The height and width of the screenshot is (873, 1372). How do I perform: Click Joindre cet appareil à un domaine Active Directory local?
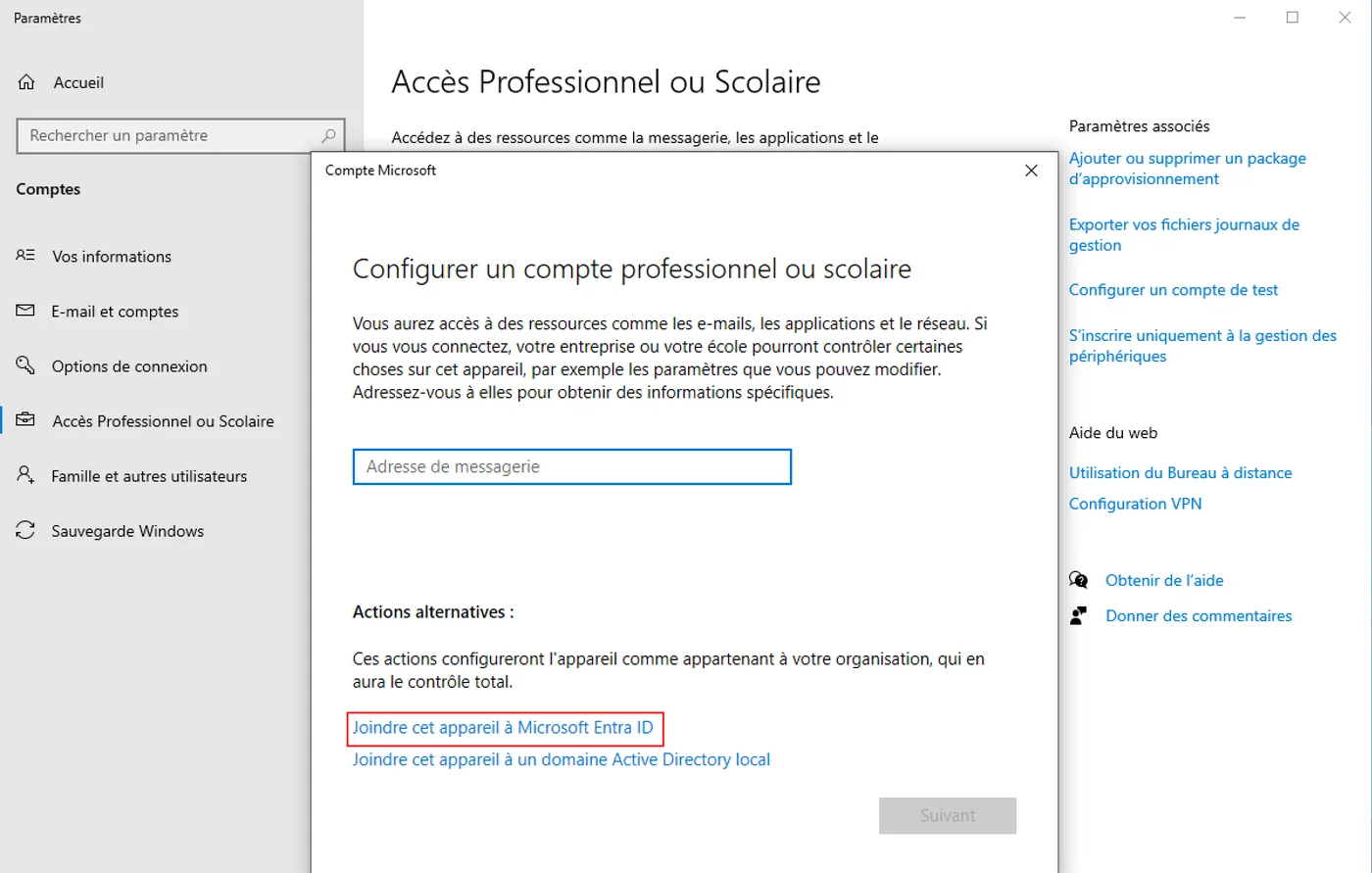pos(561,759)
